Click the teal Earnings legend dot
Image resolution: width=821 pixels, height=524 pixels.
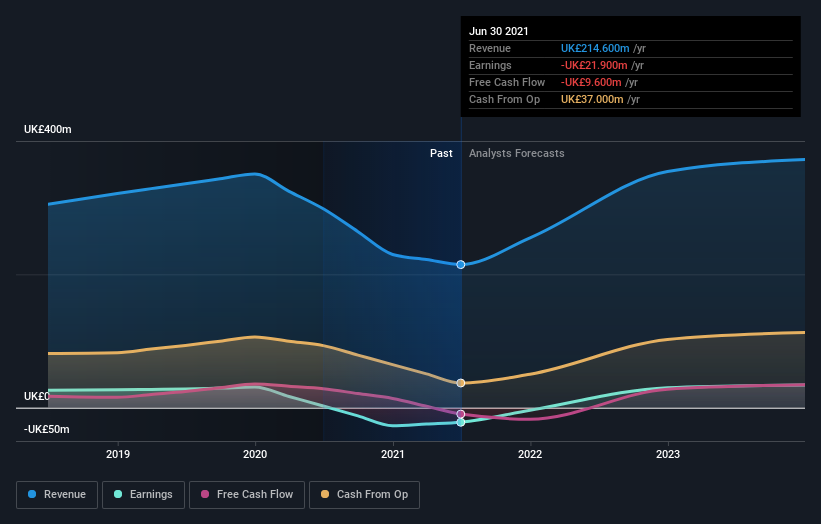point(118,494)
